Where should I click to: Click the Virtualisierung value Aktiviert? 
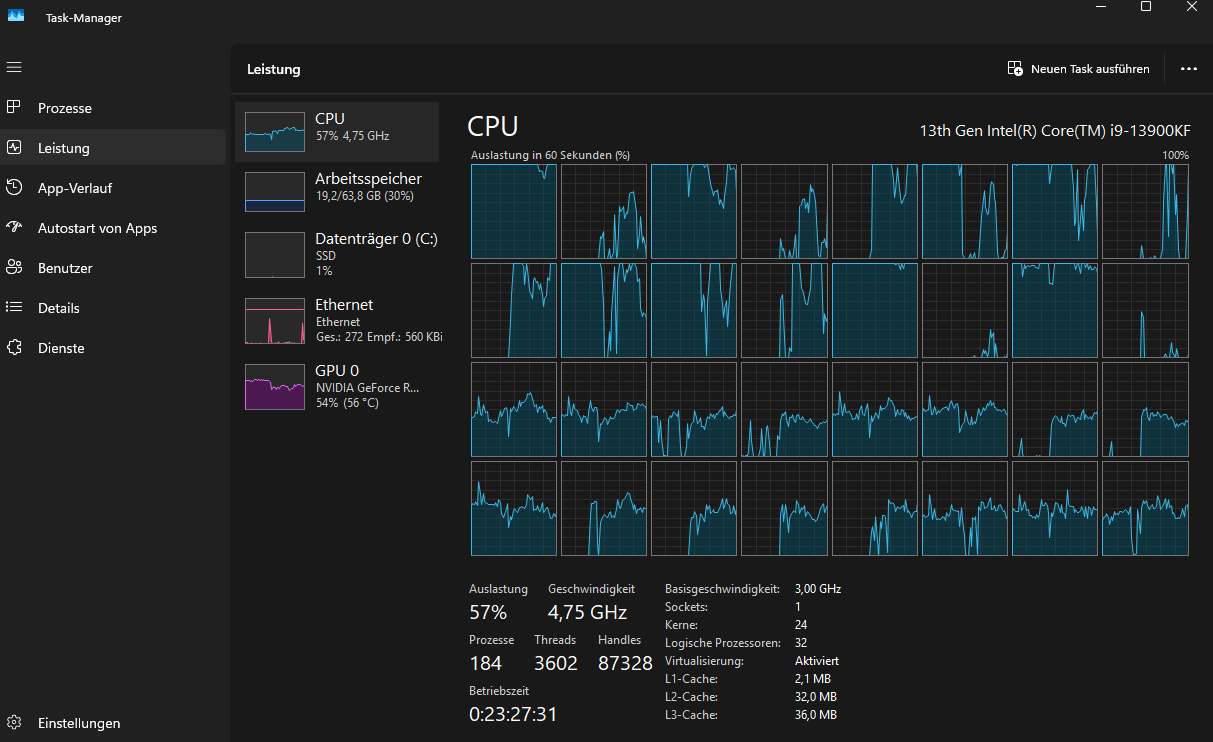(x=817, y=661)
